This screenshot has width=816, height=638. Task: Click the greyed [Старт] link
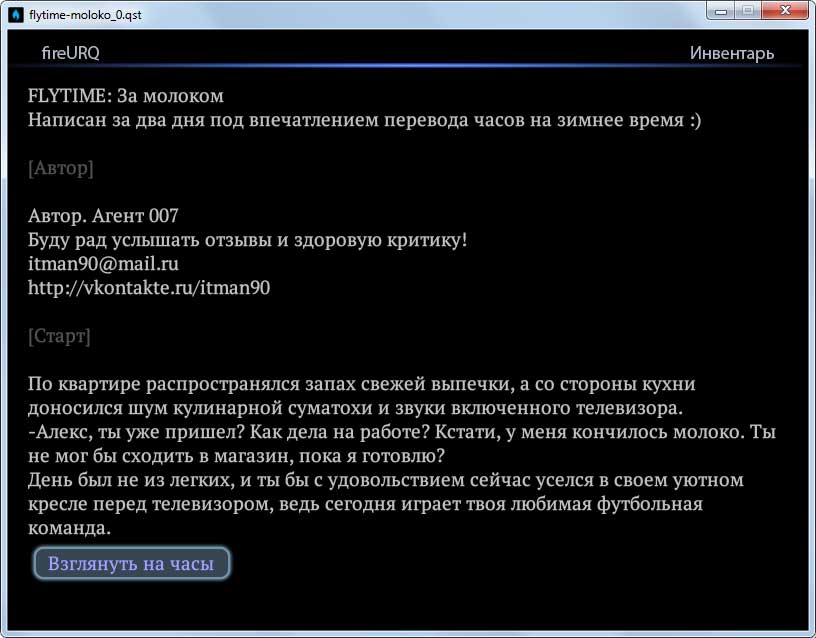(x=60, y=336)
